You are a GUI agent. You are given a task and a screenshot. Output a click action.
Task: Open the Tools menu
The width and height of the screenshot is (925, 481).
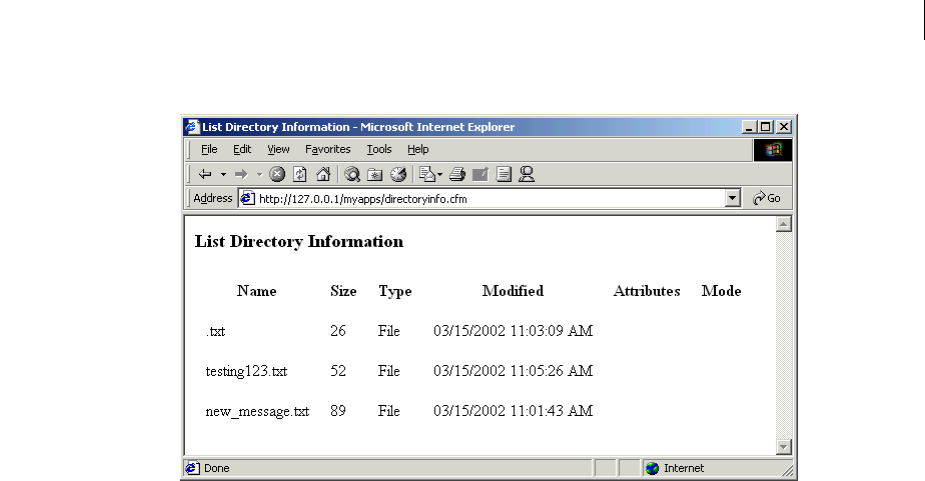pos(379,149)
